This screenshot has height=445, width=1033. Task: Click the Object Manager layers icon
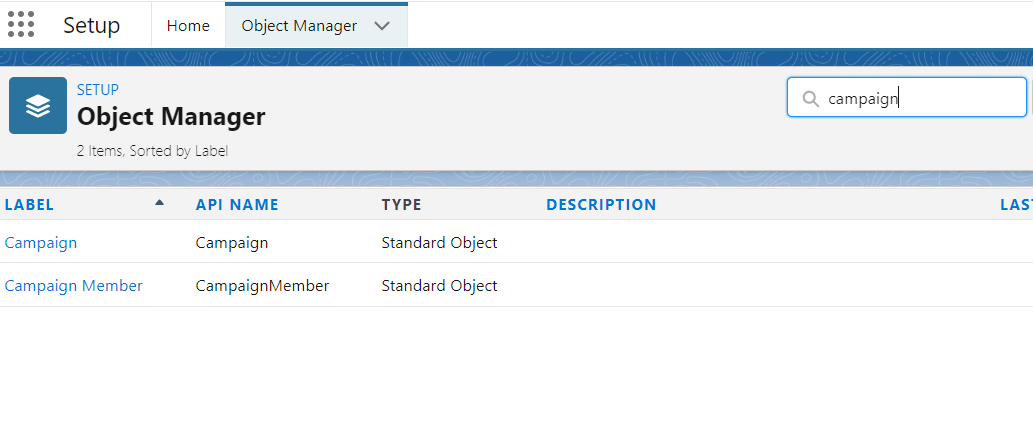pos(38,105)
